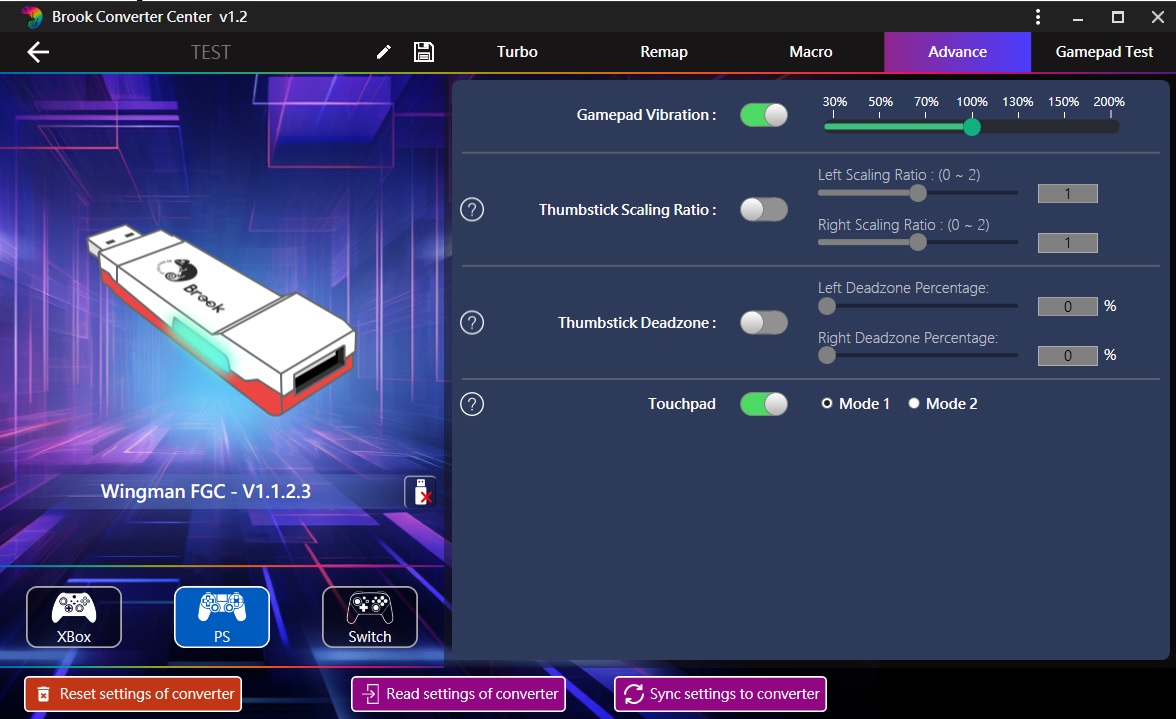Viewport: 1176px width, 719px height.
Task: Click the 200% vibration scale label
Action: click(1109, 101)
